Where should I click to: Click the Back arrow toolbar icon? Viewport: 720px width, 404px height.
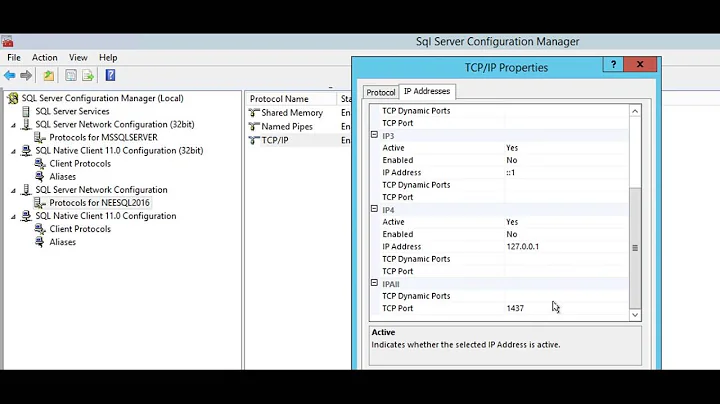click(10, 75)
